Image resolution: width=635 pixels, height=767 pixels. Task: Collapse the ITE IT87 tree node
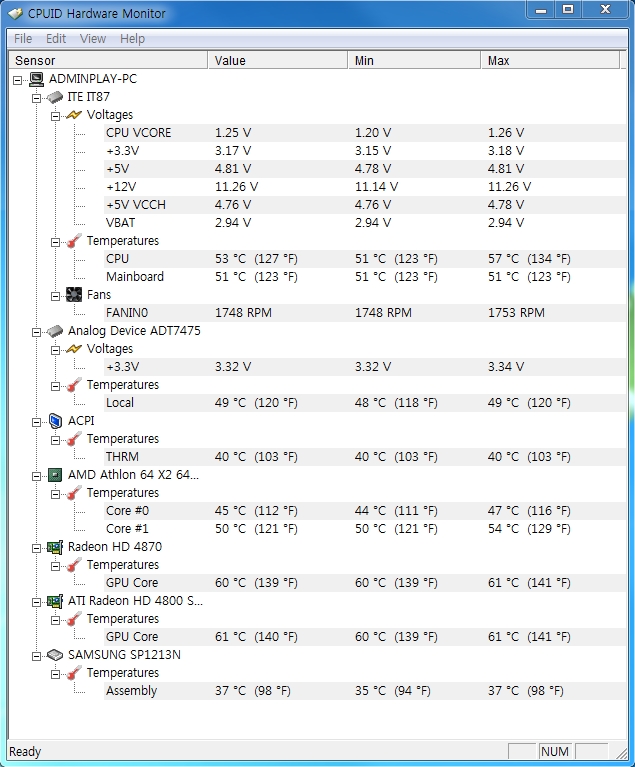[x=36, y=97]
